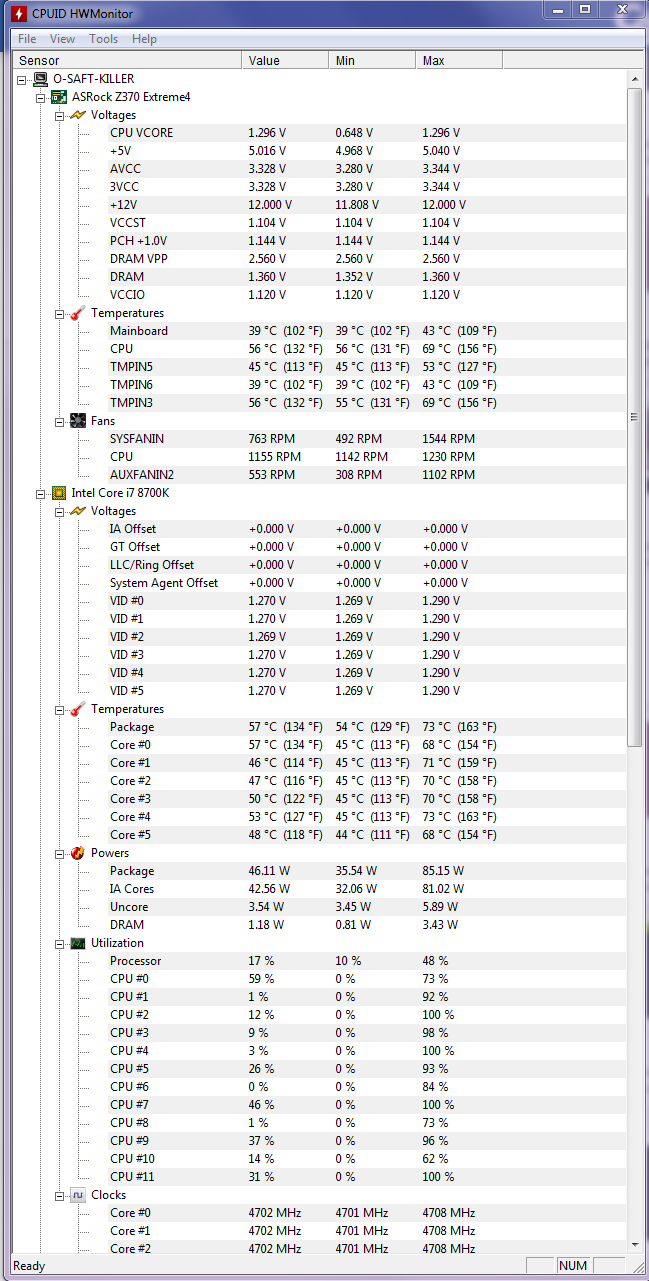The width and height of the screenshot is (649, 1281).
Task: Minimize the HWMonitor window
Action: click(x=558, y=10)
